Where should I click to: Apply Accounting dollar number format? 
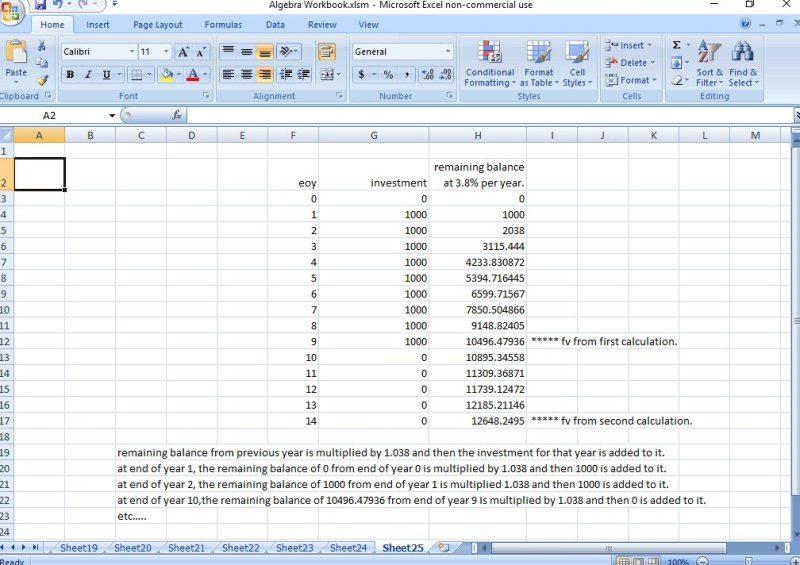click(x=361, y=75)
